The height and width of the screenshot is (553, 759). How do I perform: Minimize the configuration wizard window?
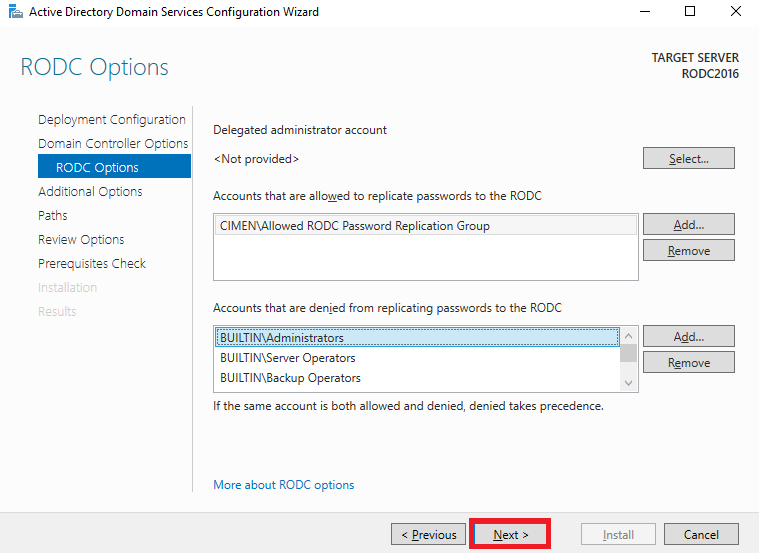click(645, 11)
